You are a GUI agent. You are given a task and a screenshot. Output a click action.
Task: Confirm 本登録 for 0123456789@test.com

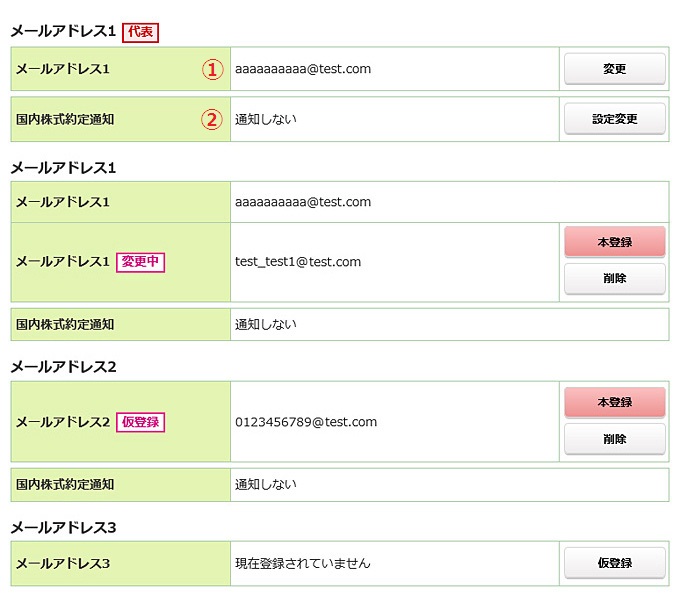pyautogui.click(x=614, y=402)
